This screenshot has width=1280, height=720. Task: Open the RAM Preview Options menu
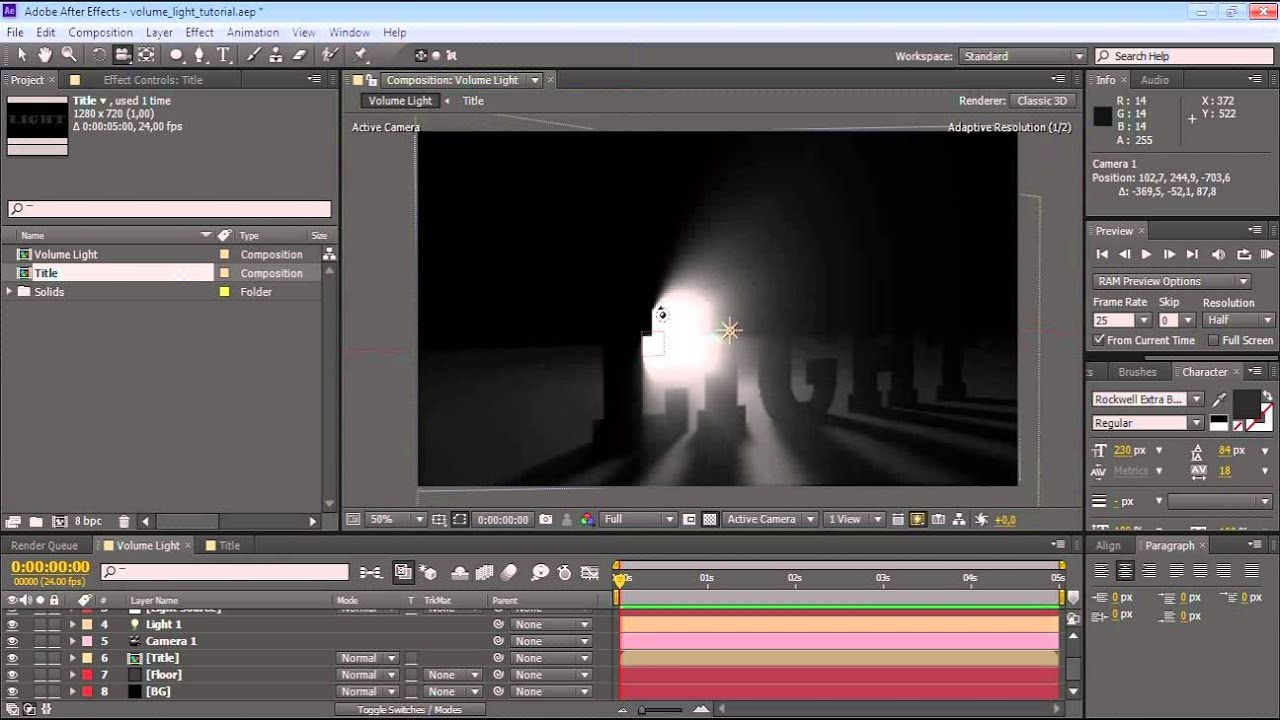(1171, 282)
